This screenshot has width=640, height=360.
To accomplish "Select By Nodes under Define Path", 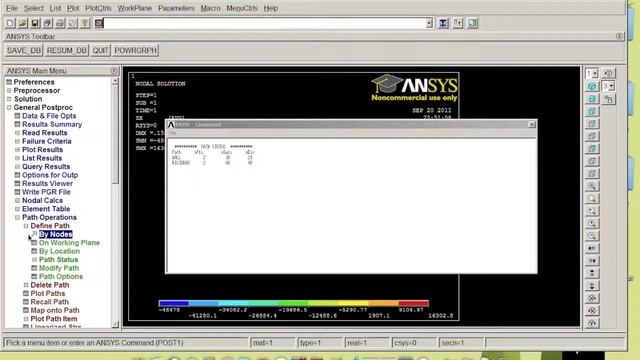I will (x=56, y=234).
